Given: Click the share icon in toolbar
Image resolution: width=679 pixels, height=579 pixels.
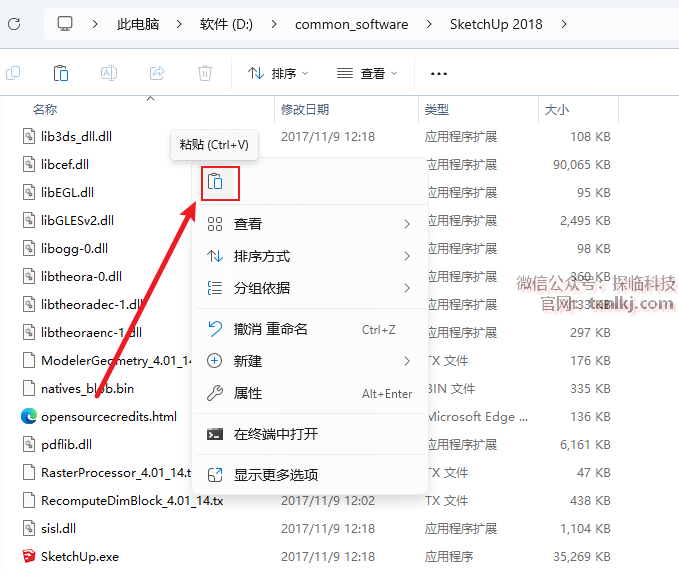Looking at the screenshot, I should coord(157,73).
